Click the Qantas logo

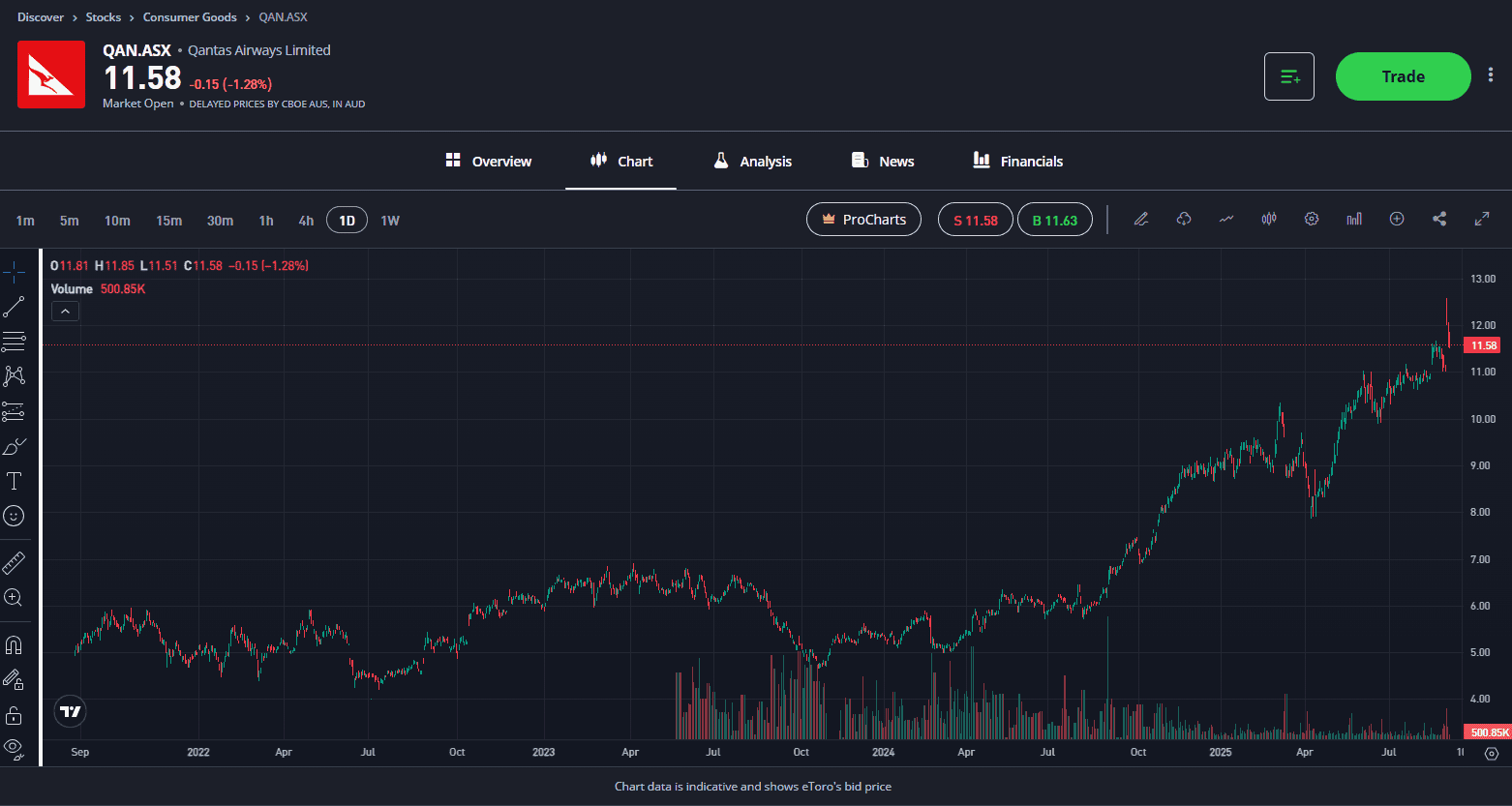[x=51, y=75]
